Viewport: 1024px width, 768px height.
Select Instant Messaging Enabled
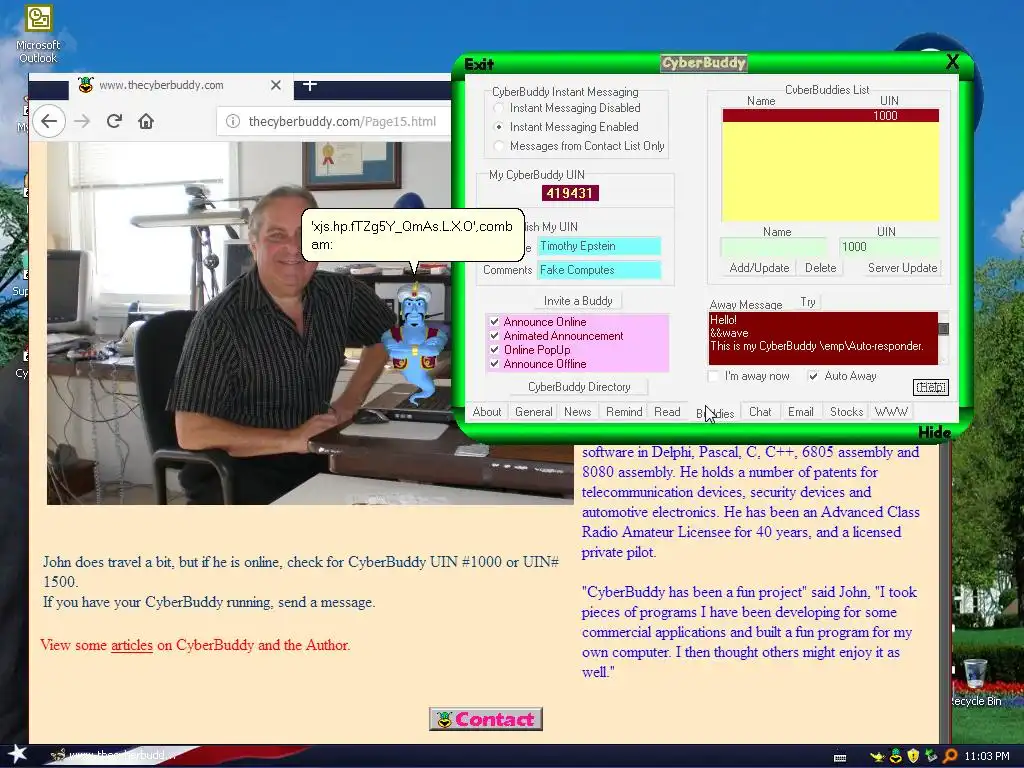pyautogui.click(x=567, y=127)
